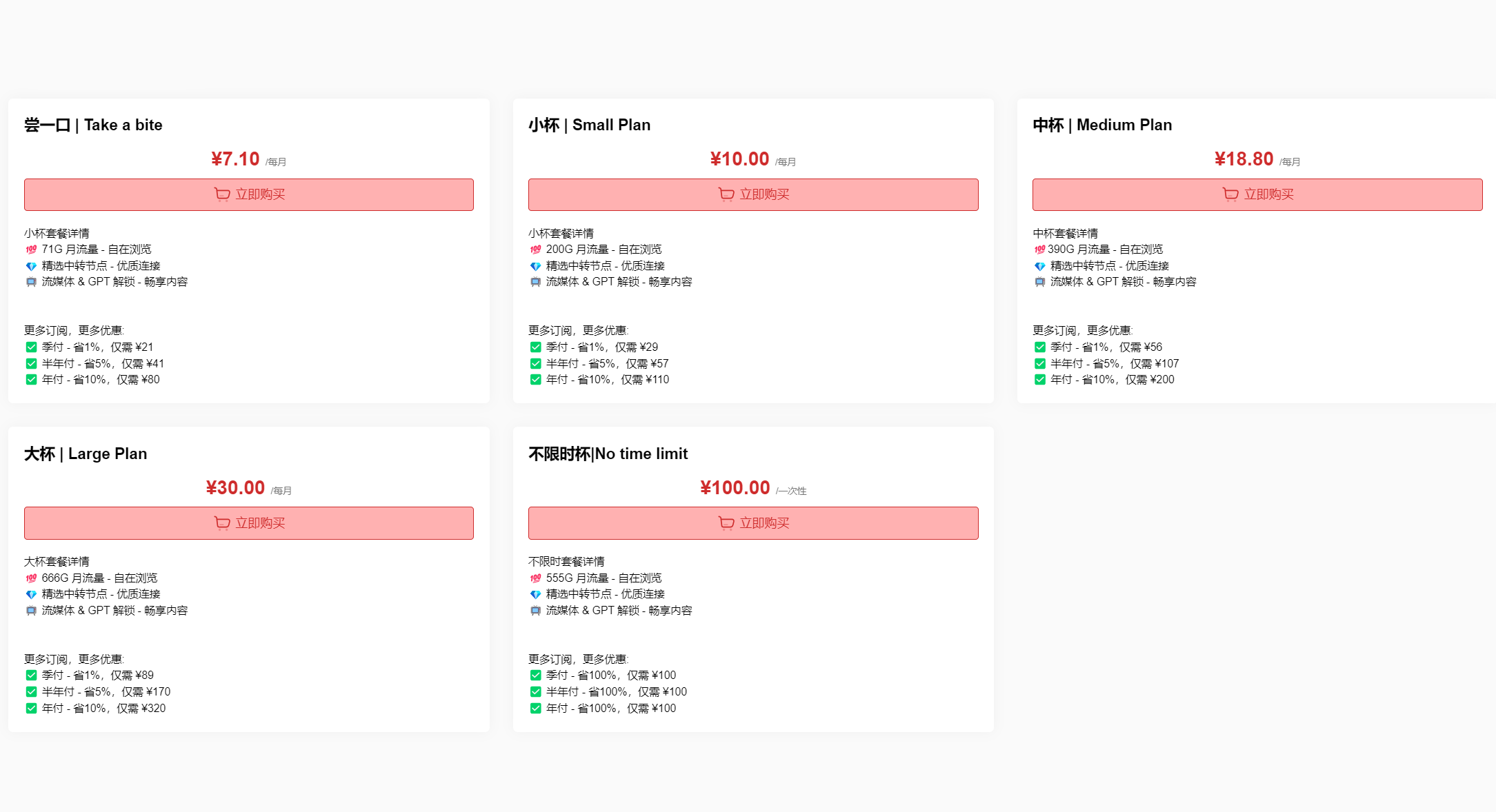Click cart icon in No time limit plan
Viewport: 1496px width, 812px height.
pos(726,523)
